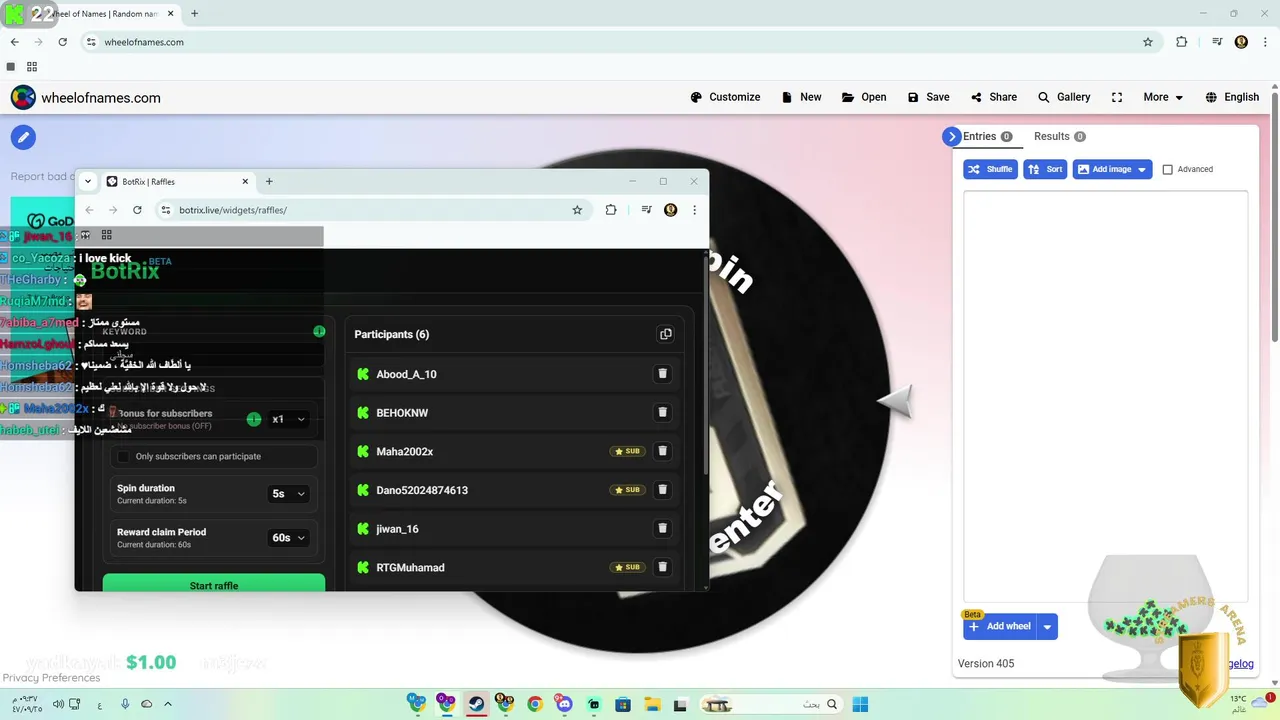The image size is (1280, 720).
Task: Reload the BotRix Raffles page
Action: click(x=137, y=210)
